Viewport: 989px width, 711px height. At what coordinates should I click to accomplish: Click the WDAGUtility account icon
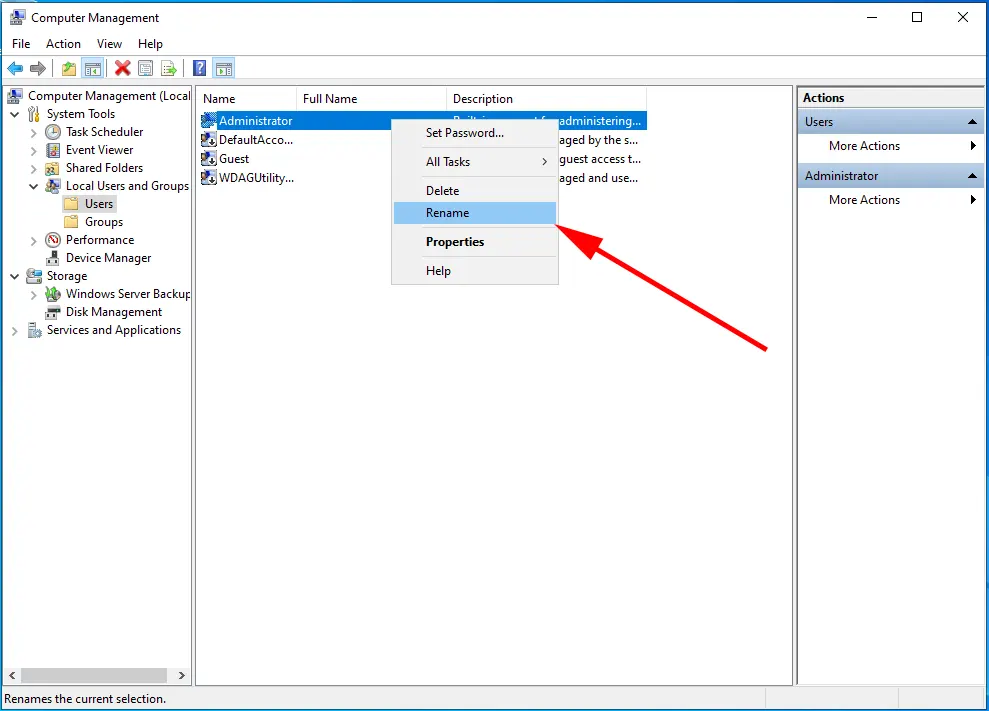point(209,177)
